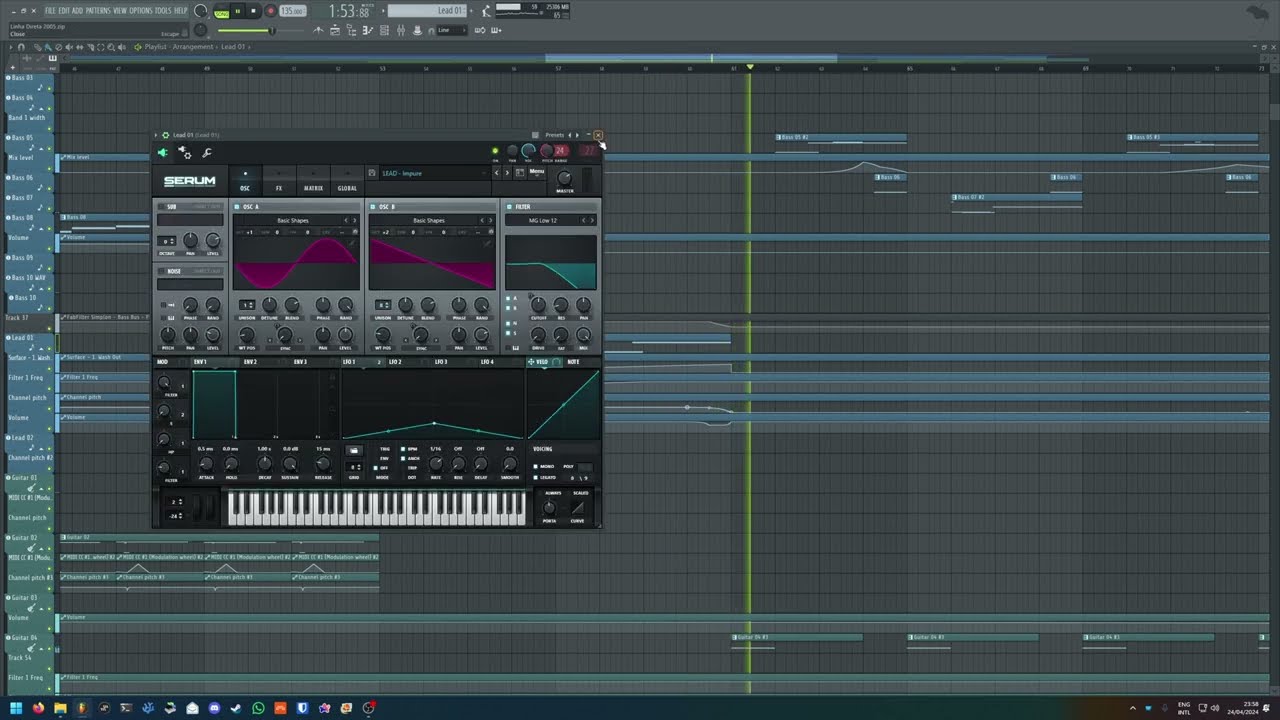
Task: Toggle LFO BPM sync checkbox
Action: click(x=403, y=449)
